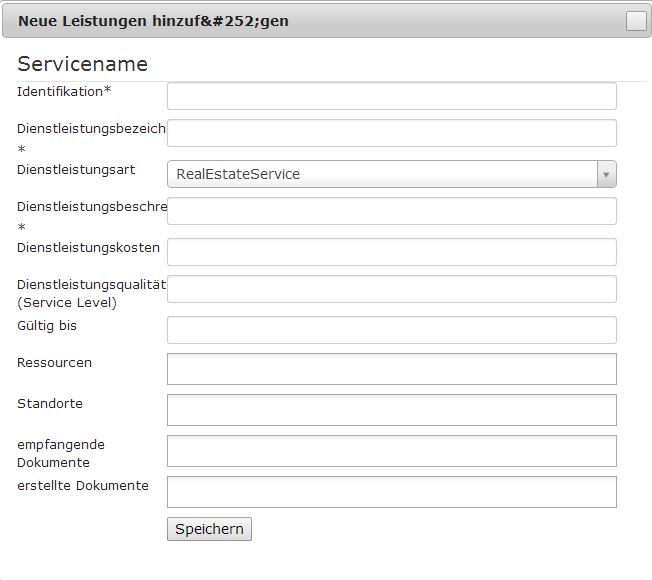Click the Identifikation label
The height and width of the screenshot is (580, 652).
pyautogui.click(x=64, y=91)
